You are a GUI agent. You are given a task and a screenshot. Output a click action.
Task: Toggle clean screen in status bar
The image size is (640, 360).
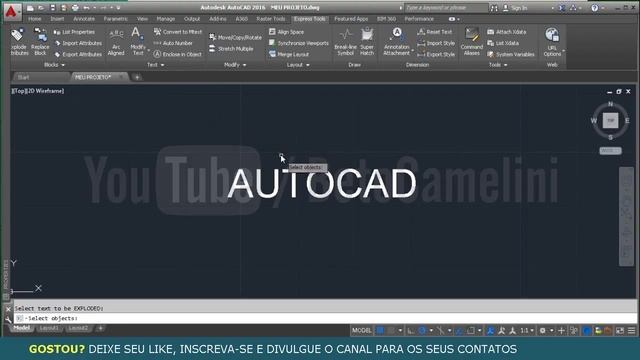point(620,331)
